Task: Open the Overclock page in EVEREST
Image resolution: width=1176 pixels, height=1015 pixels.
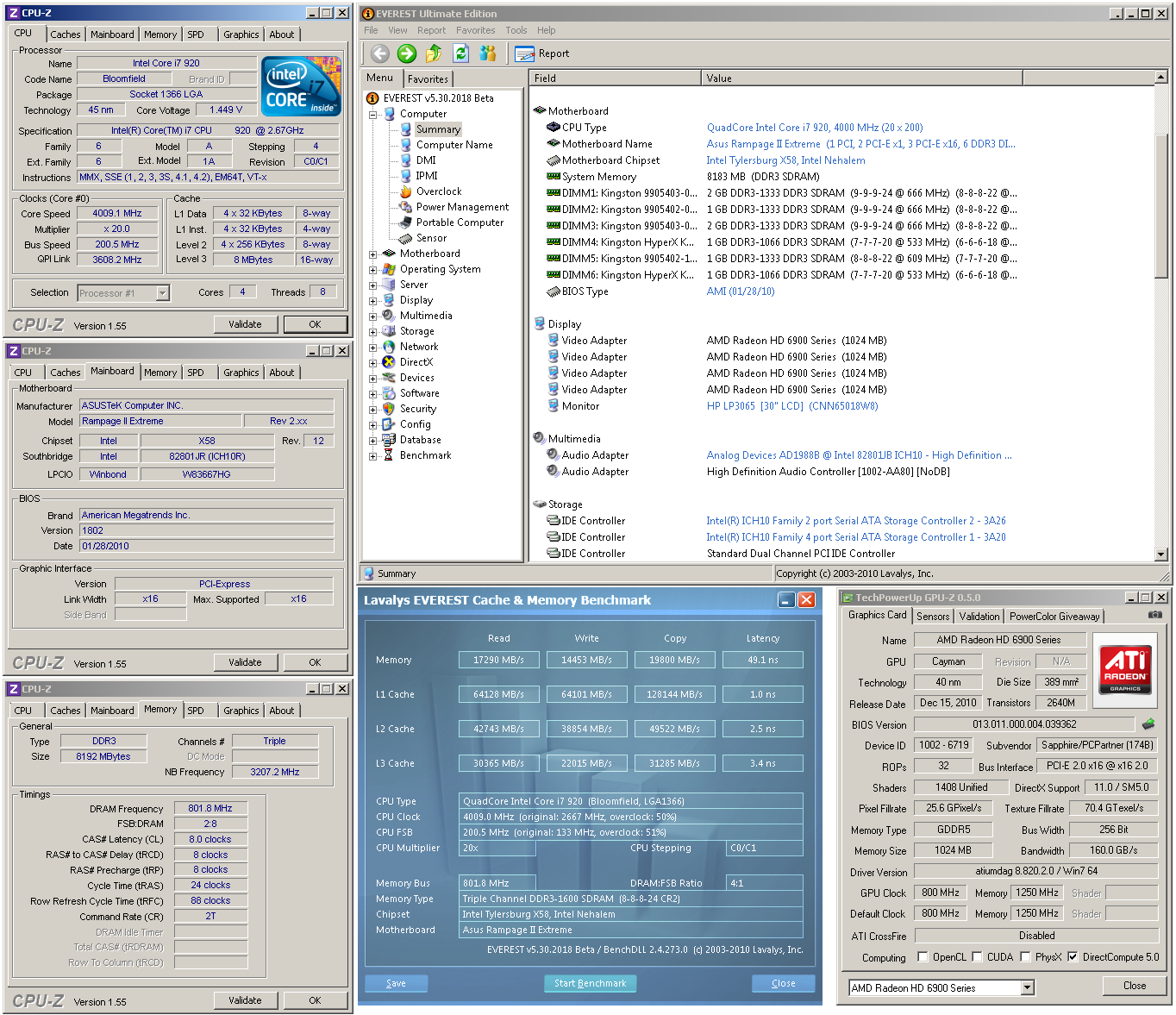Action: (439, 191)
